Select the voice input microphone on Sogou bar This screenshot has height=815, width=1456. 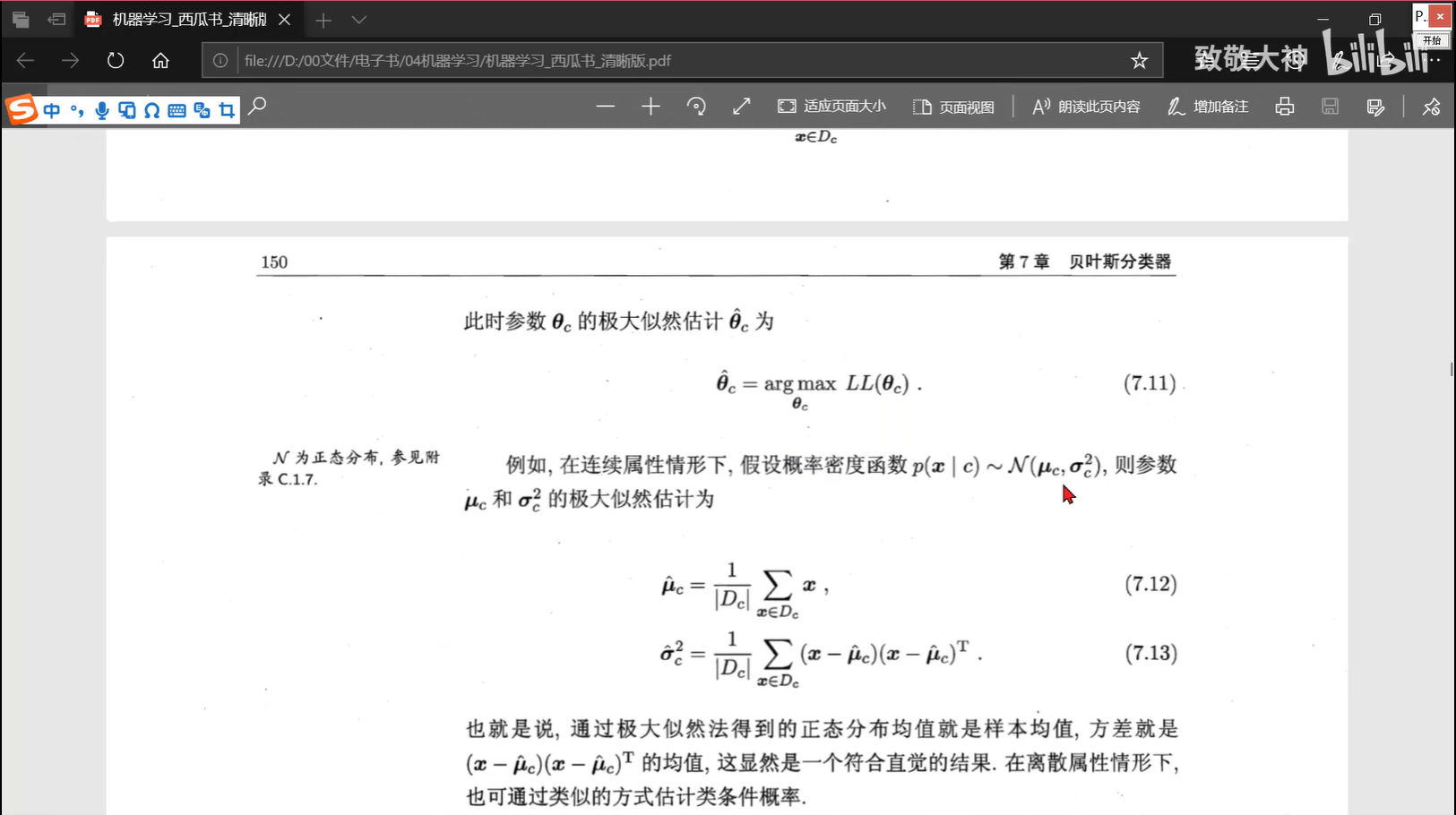tap(101, 109)
